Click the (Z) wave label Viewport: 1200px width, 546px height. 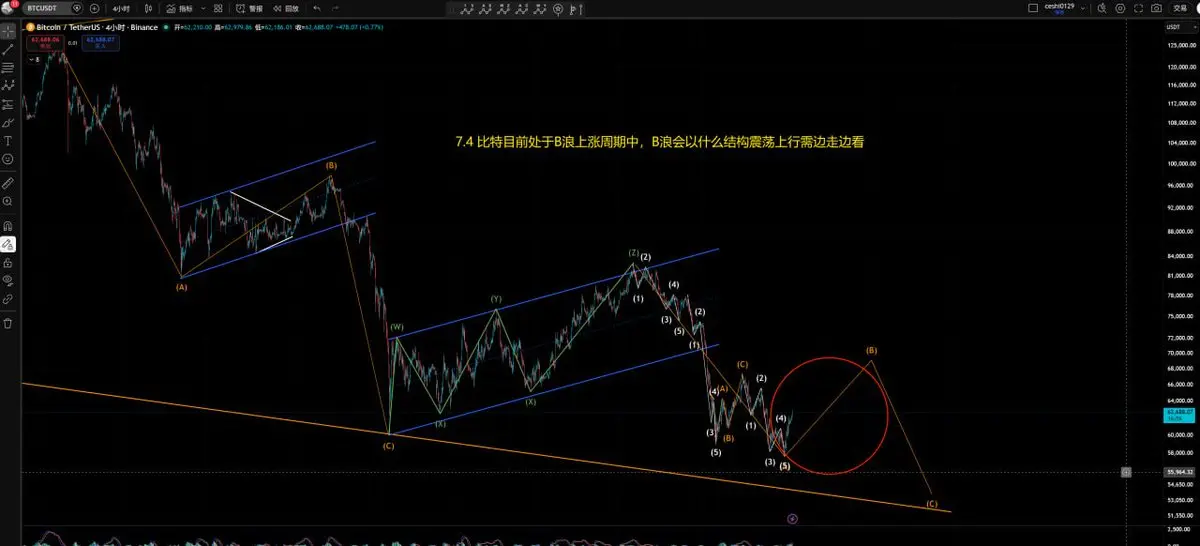(x=634, y=253)
